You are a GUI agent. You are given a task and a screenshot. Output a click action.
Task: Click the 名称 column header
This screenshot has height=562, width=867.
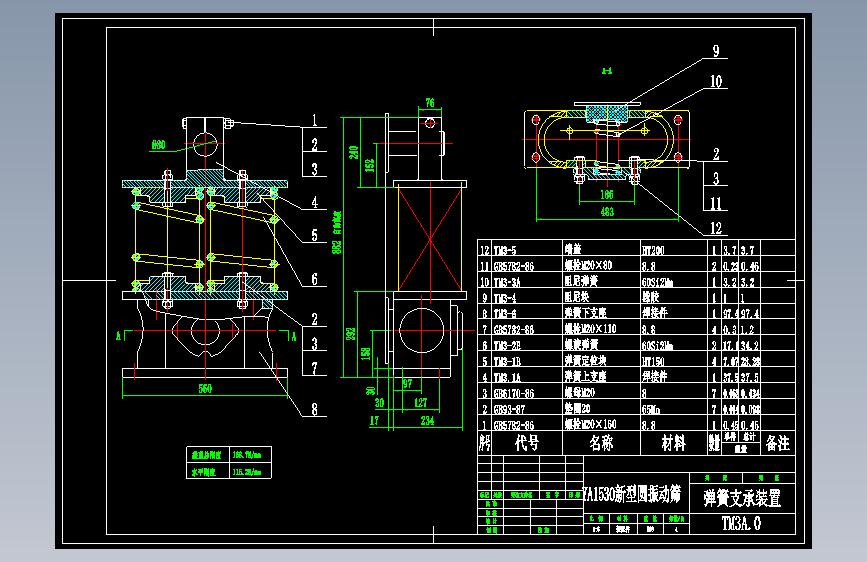point(601,443)
